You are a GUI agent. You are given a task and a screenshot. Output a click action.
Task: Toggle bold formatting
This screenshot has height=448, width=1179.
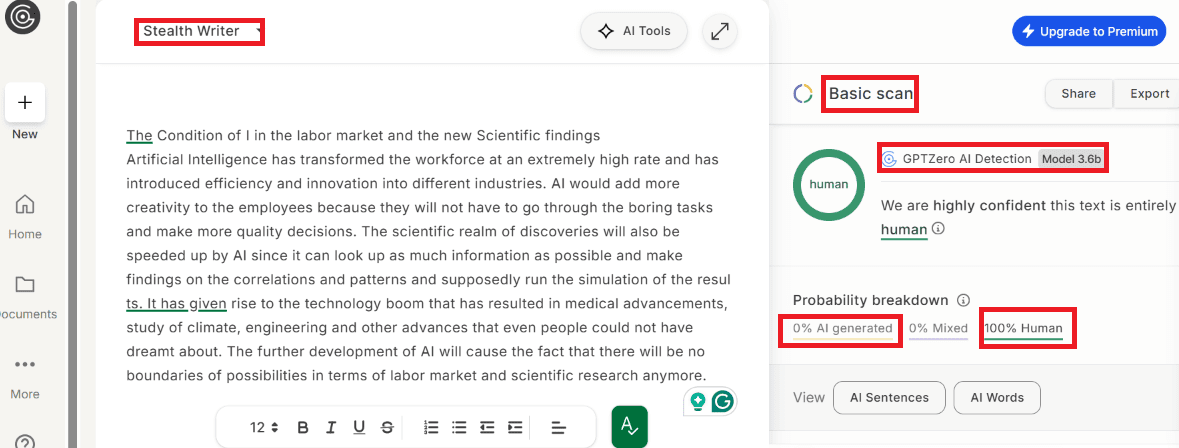click(303, 428)
